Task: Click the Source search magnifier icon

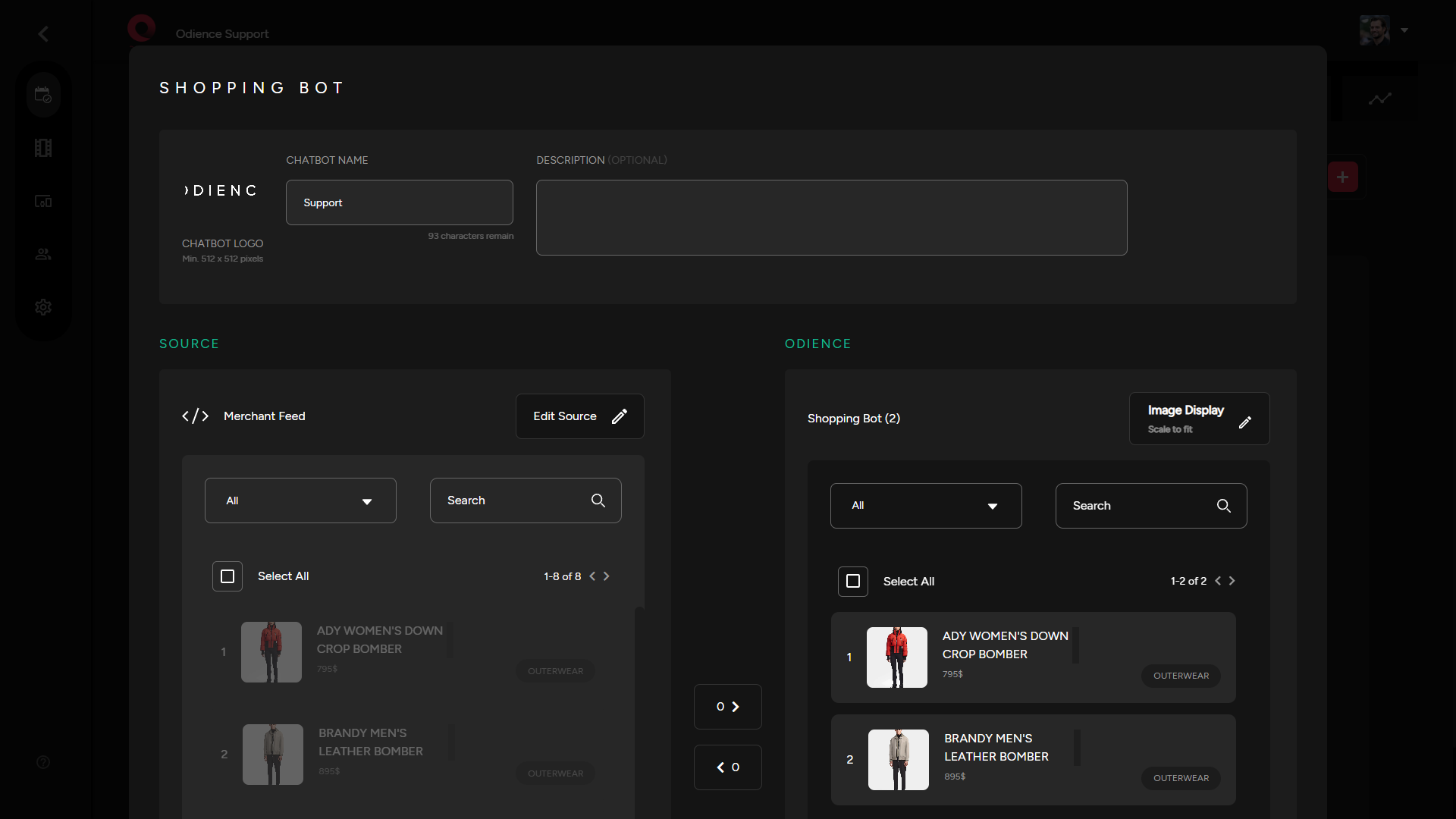Action: tap(598, 500)
